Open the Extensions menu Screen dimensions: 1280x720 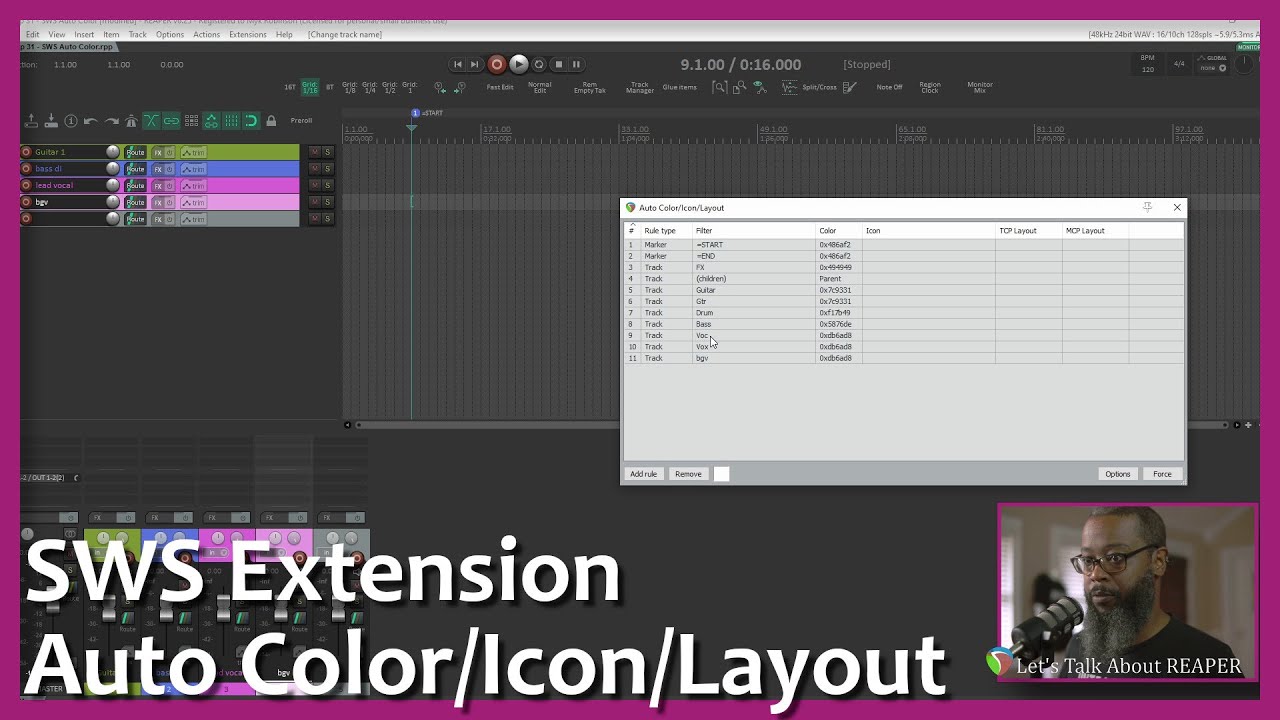pos(248,34)
